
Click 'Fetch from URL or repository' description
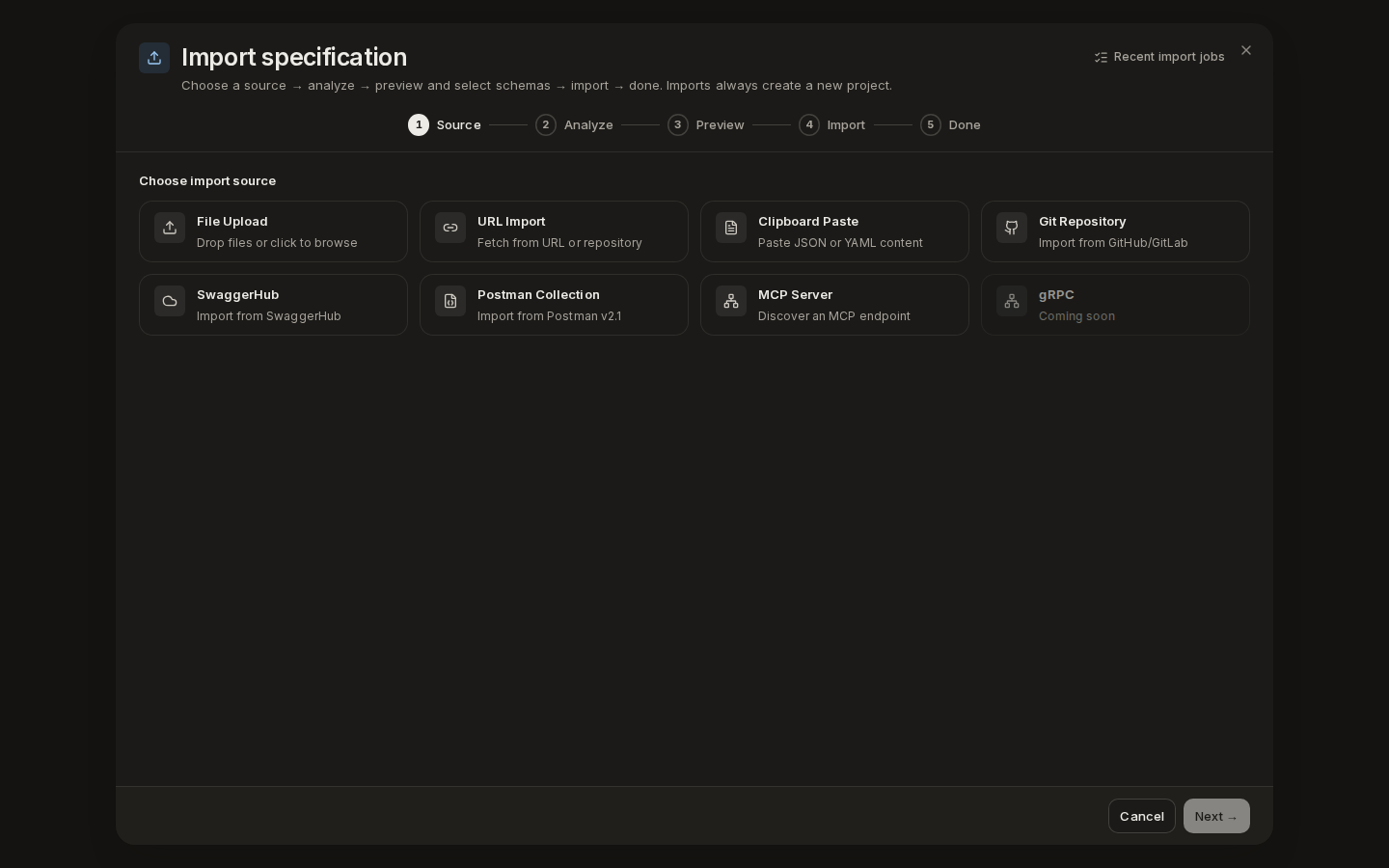pyautogui.click(x=559, y=243)
